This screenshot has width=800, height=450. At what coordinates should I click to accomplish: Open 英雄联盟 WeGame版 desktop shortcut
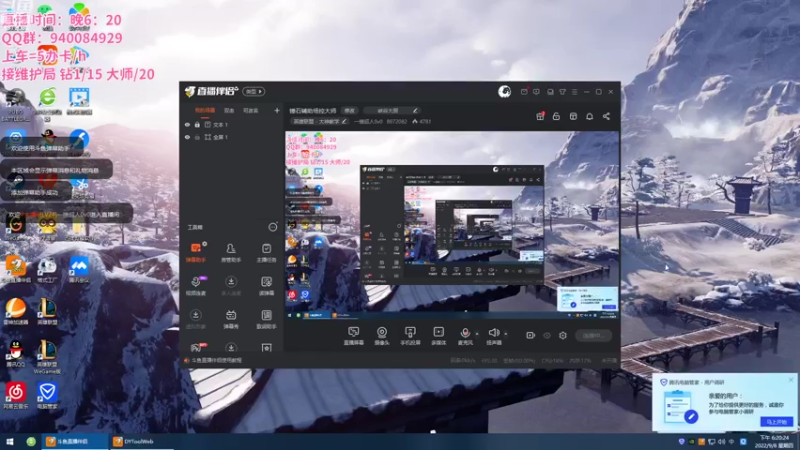pos(47,357)
